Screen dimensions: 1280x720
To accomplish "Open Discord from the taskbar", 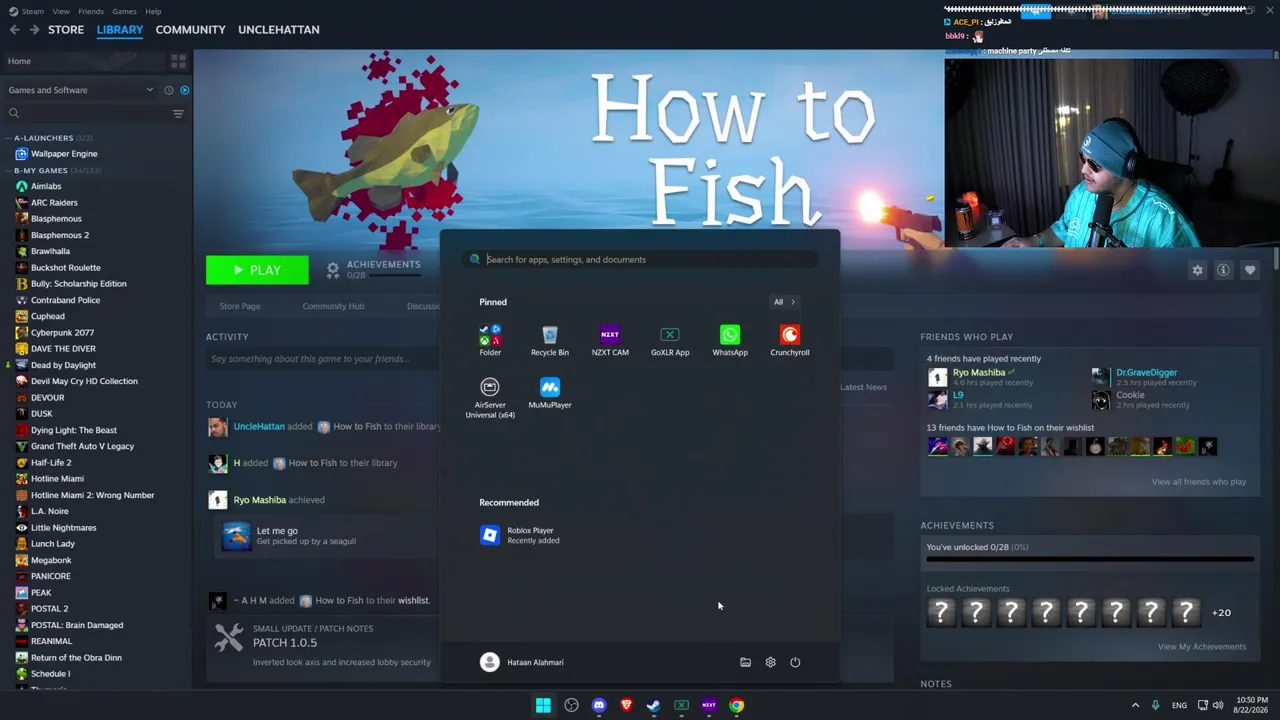I will pos(599,705).
